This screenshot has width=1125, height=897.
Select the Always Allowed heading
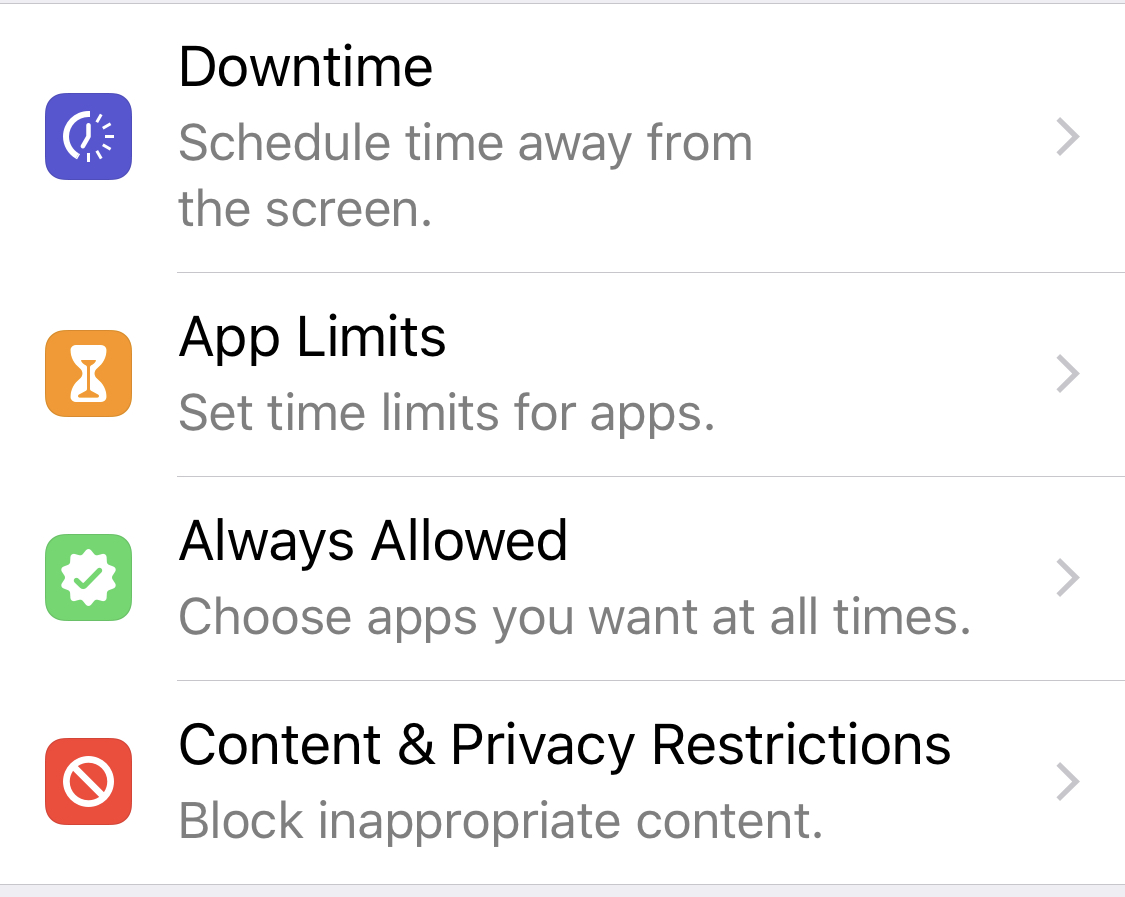373,541
